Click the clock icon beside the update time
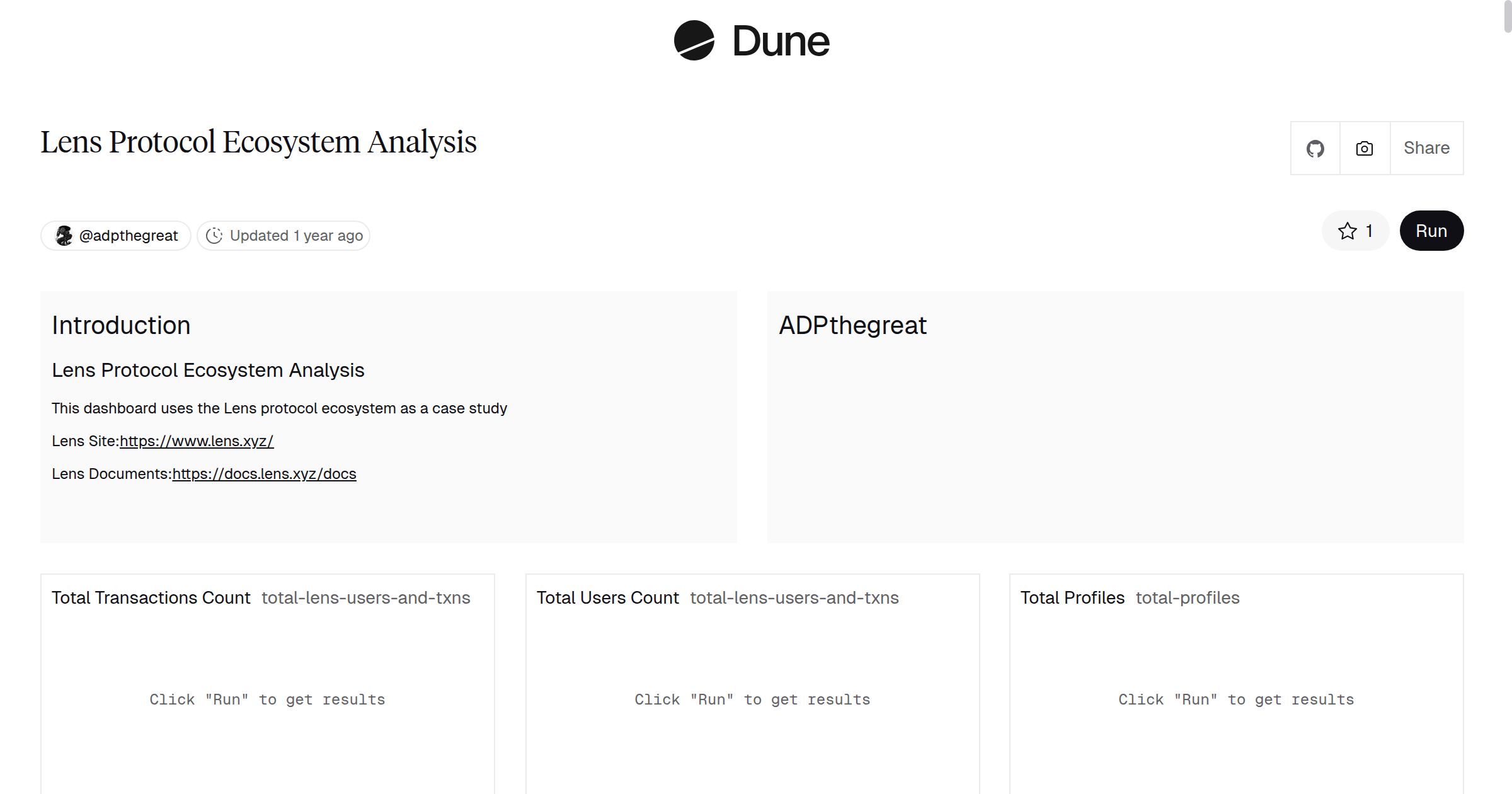 pos(214,235)
